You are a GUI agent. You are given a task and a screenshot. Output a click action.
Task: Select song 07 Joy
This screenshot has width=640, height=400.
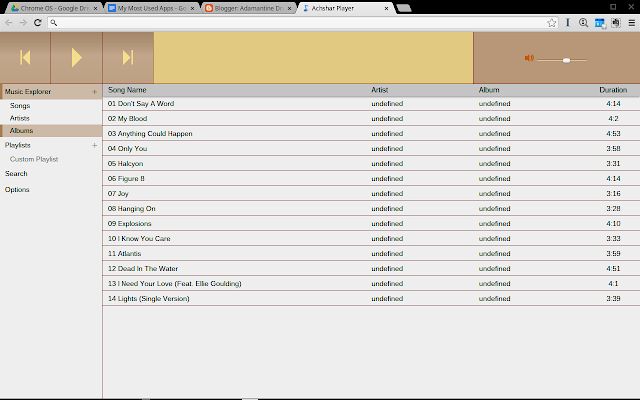point(371,193)
